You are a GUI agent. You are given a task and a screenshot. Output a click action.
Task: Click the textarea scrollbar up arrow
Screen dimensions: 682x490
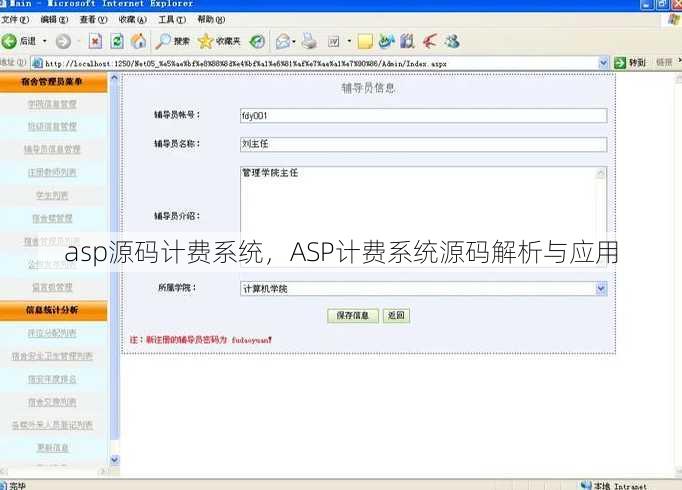click(601, 173)
